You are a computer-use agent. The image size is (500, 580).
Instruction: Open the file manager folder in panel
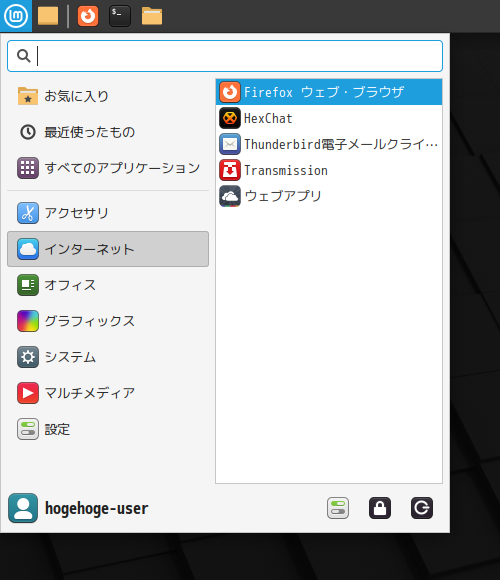tap(152, 16)
